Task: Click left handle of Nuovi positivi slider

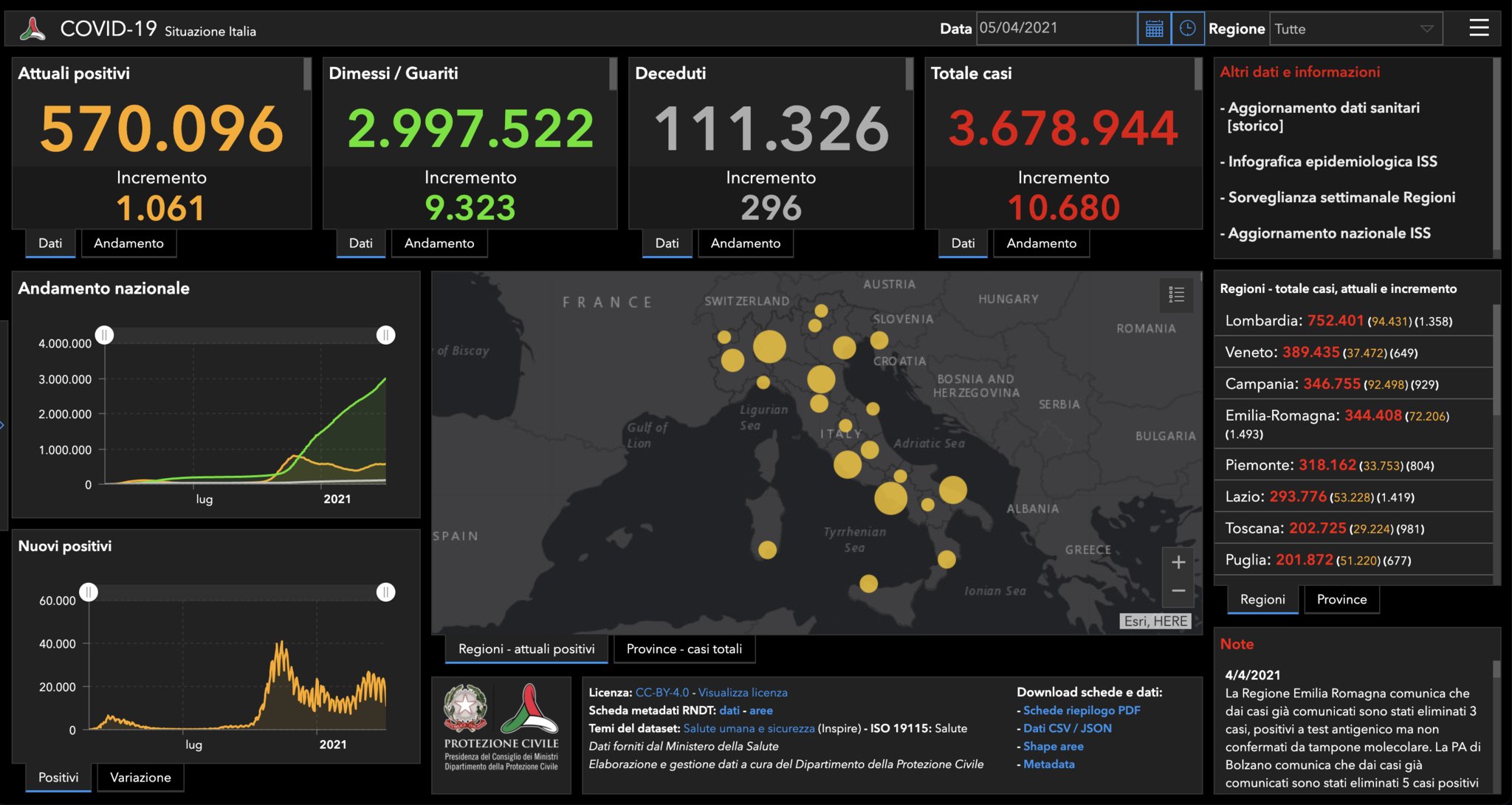Action: pos(89,592)
